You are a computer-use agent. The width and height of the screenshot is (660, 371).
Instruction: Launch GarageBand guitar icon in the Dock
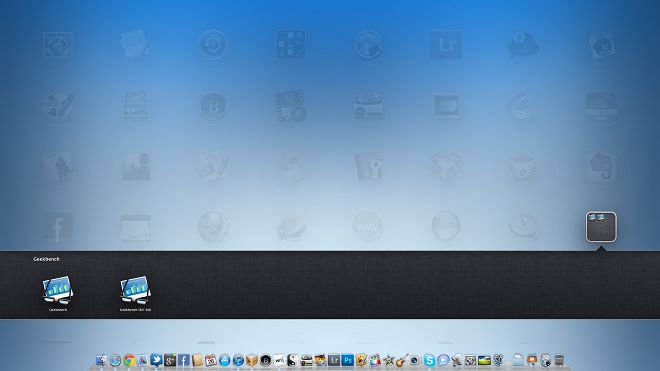point(402,360)
